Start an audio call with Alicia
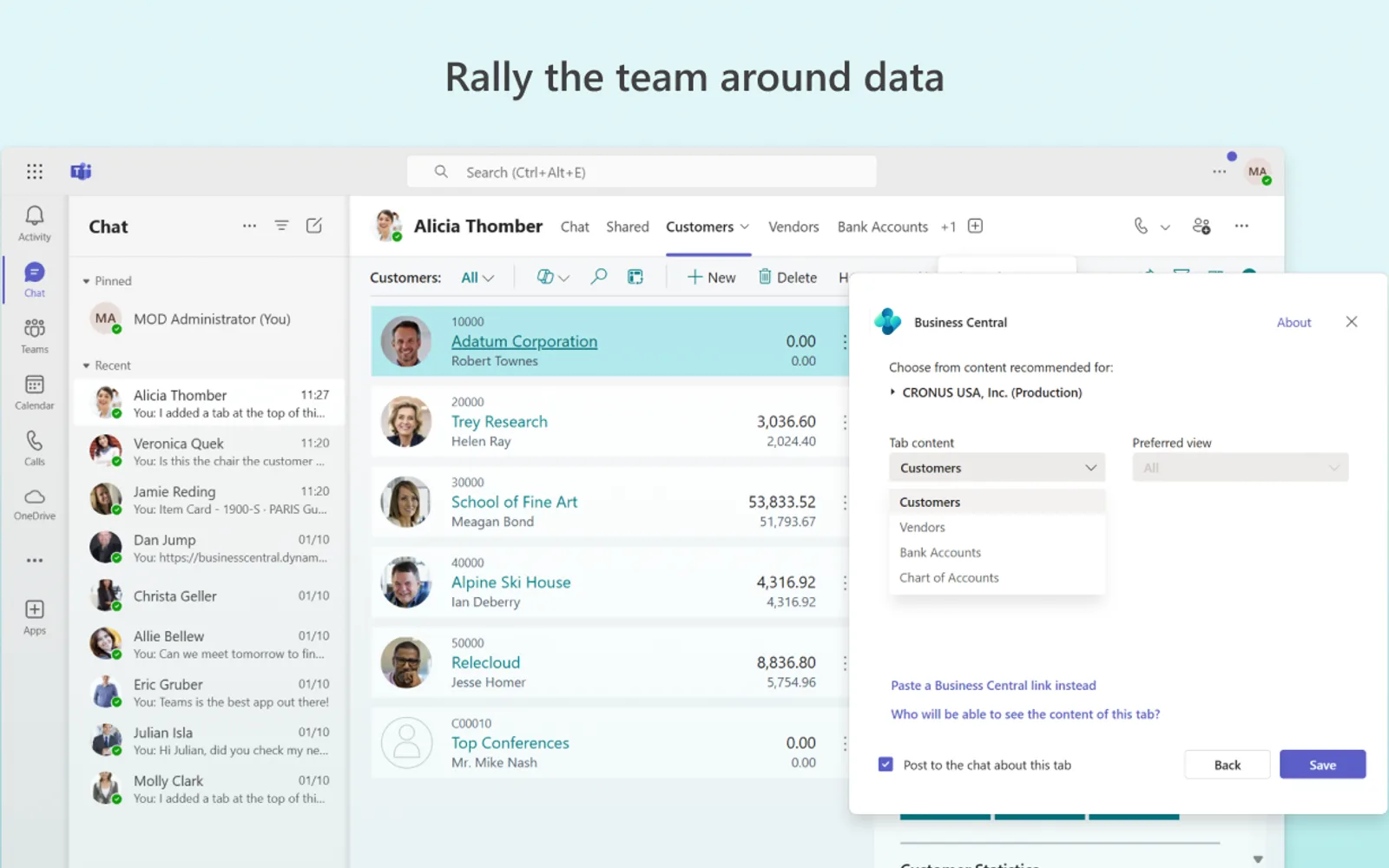Viewport: 1389px width, 868px height. pyautogui.click(x=1141, y=226)
